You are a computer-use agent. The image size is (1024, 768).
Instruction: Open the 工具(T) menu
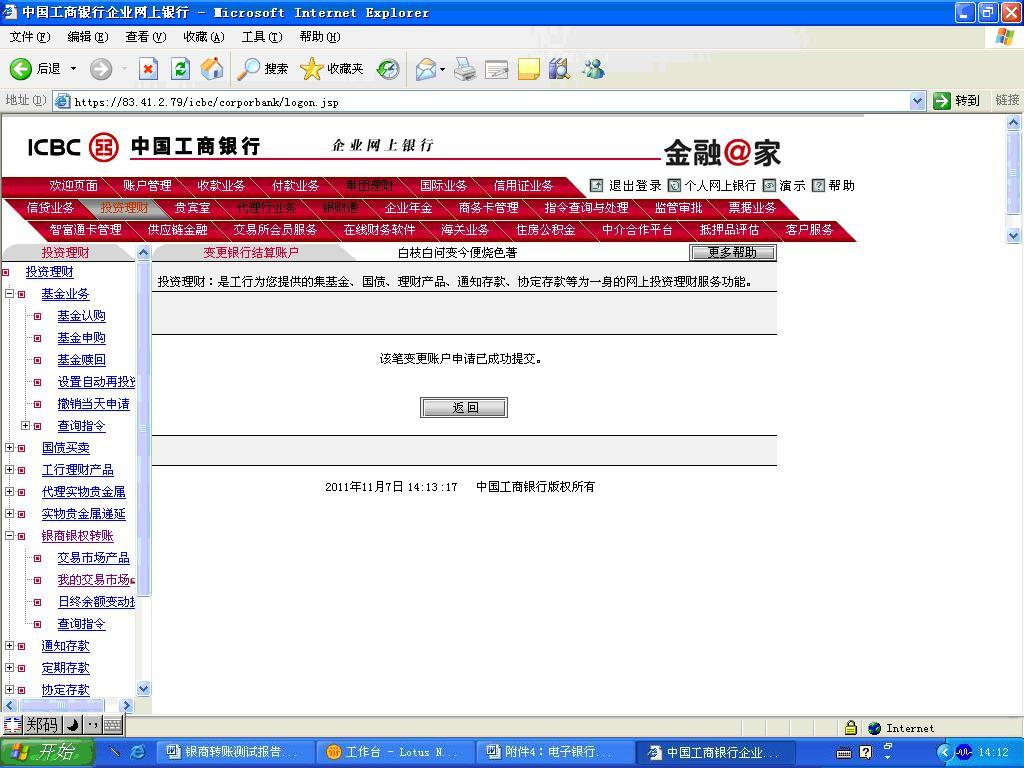(x=262, y=37)
